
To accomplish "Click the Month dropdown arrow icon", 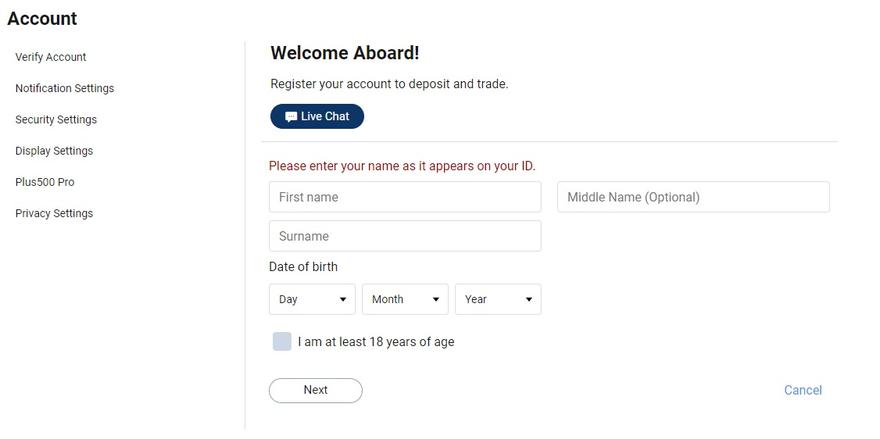I will tap(436, 300).
